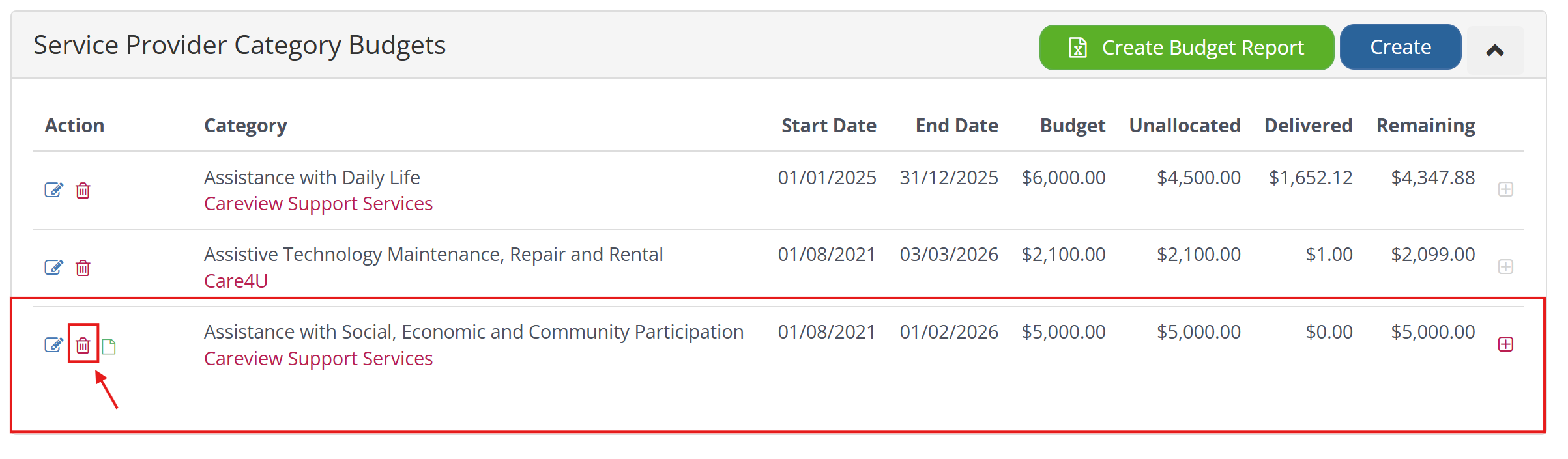Edit the Assistive Technology Maintenance budget
The image size is (1568, 459).
53,268
